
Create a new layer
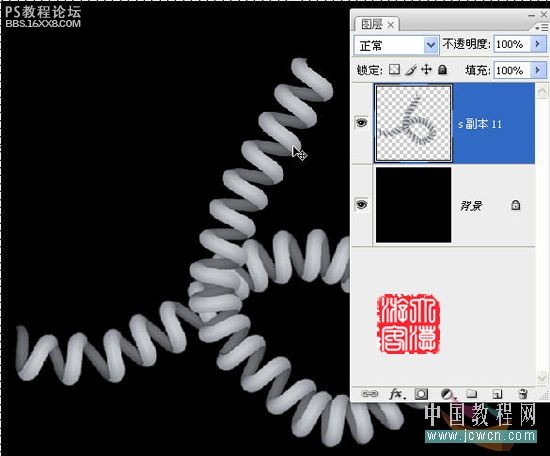[x=497, y=394]
